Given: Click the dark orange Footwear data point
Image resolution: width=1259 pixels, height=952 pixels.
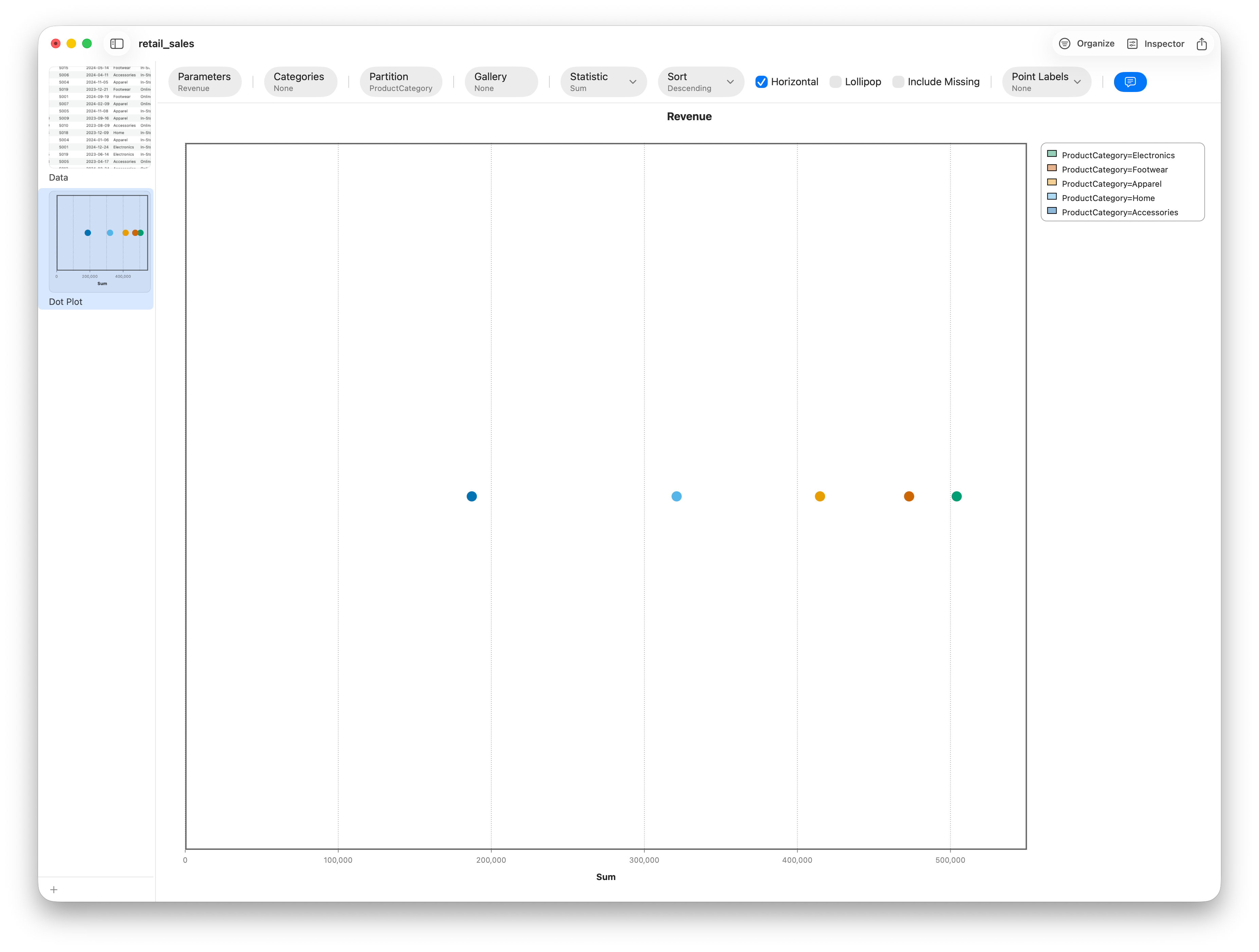Looking at the screenshot, I should click(x=909, y=496).
